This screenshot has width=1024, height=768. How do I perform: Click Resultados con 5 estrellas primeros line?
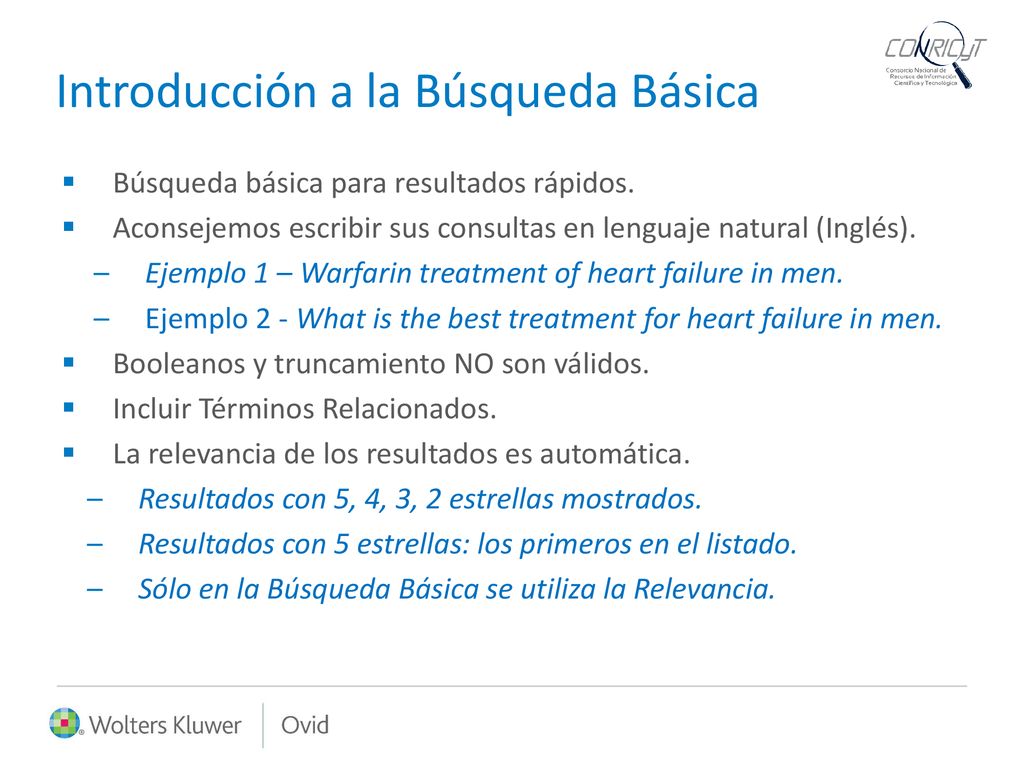click(468, 544)
